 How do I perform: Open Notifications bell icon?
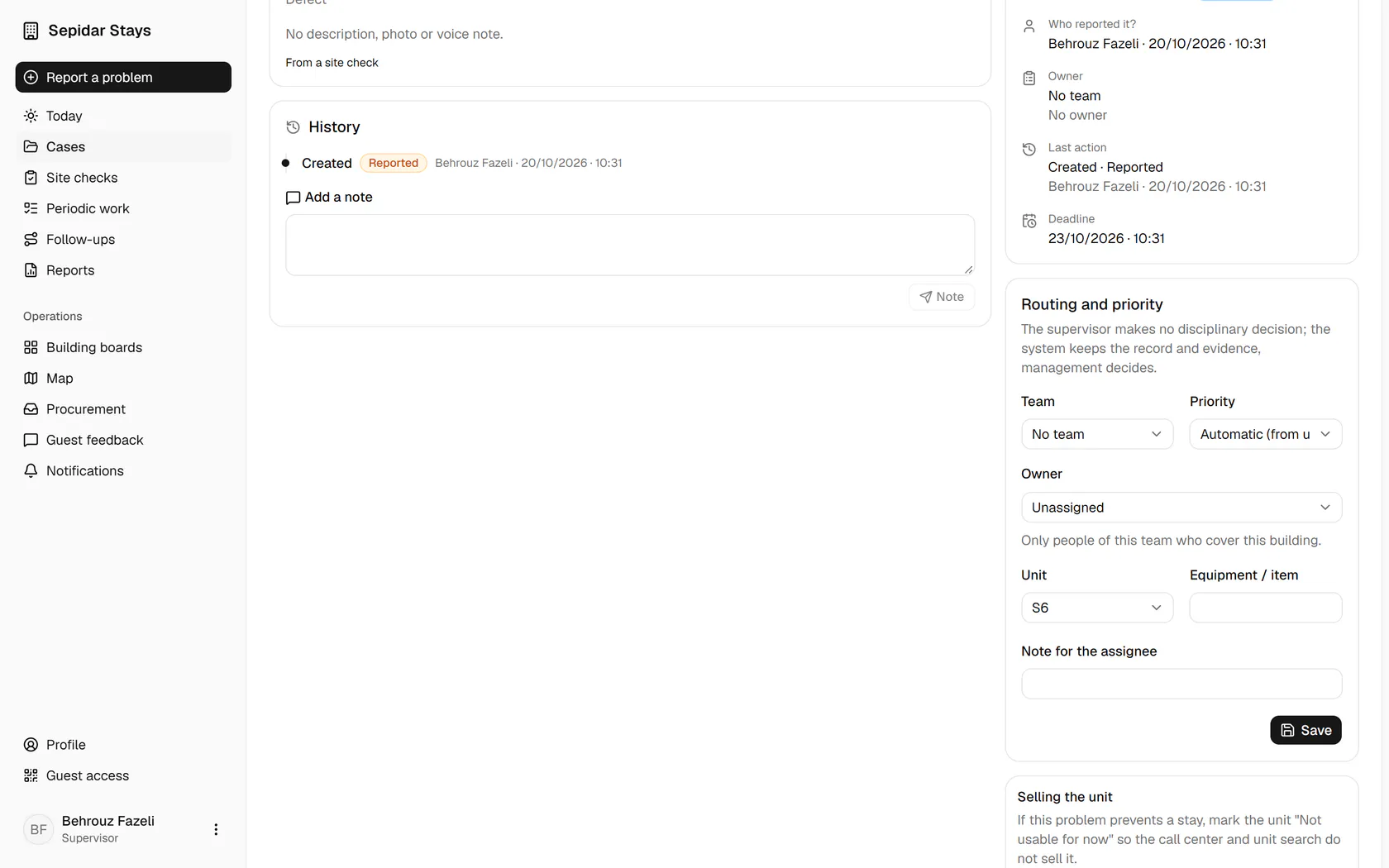pos(31,470)
